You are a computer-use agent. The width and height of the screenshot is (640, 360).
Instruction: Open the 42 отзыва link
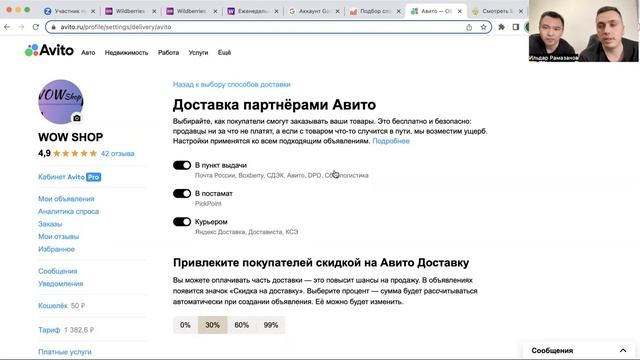118,153
